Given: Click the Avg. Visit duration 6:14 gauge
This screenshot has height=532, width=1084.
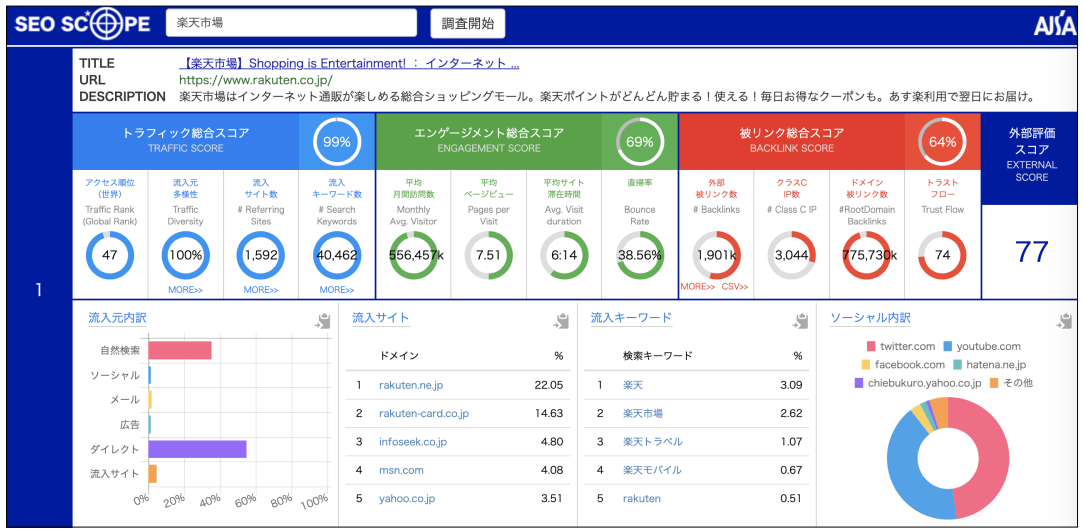Looking at the screenshot, I should pos(564,255).
